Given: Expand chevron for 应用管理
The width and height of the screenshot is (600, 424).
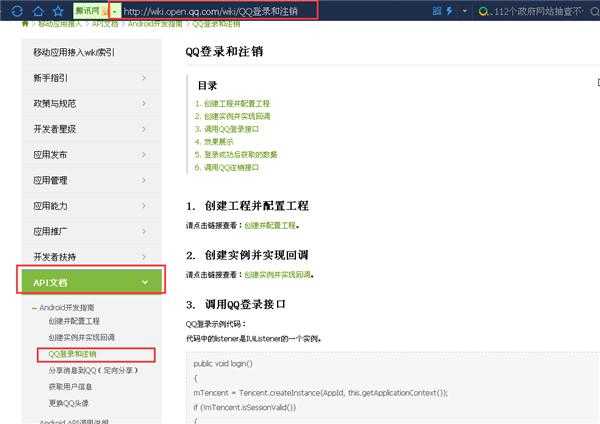Looking at the screenshot, I should pyautogui.click(x=144, y=180).
